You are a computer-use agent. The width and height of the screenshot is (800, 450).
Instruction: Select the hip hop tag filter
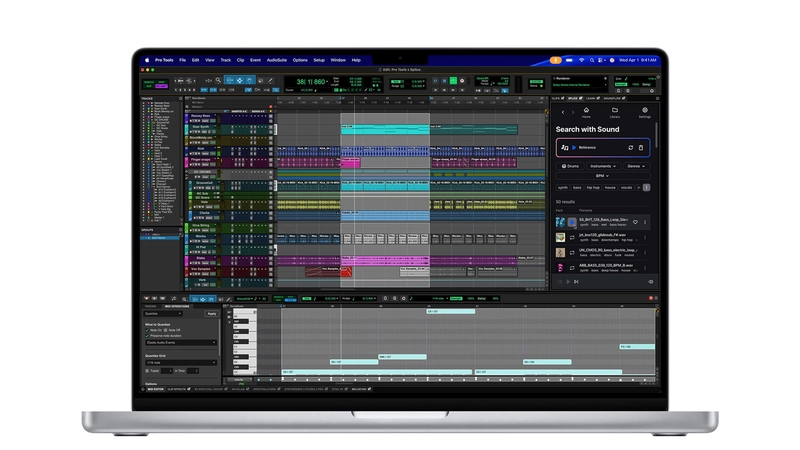tap(593, 187)
